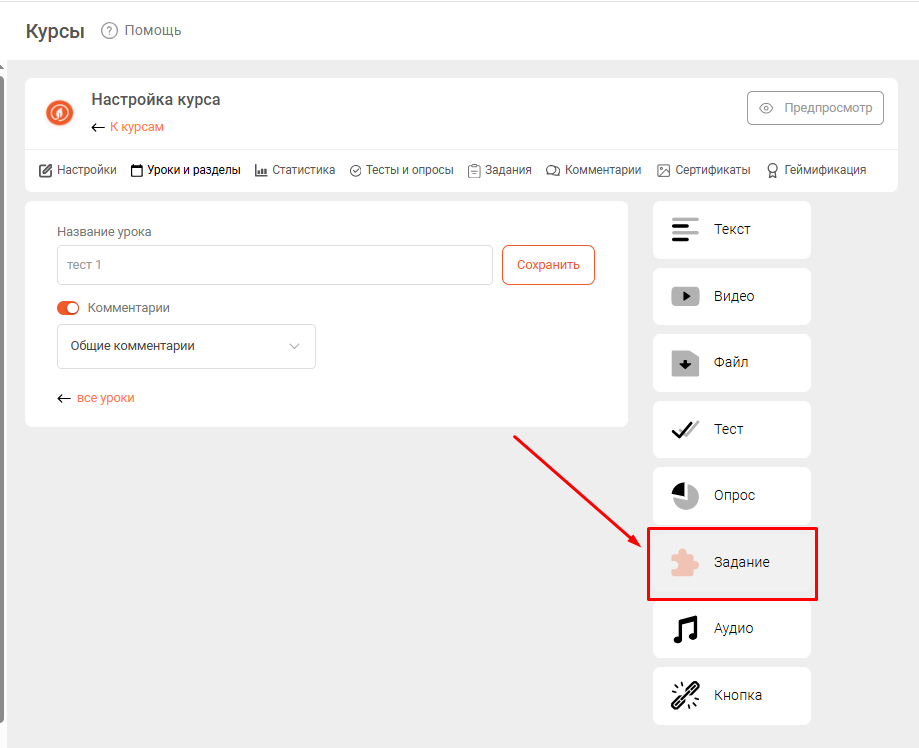Follow the все уроки link

pos(105,398)
